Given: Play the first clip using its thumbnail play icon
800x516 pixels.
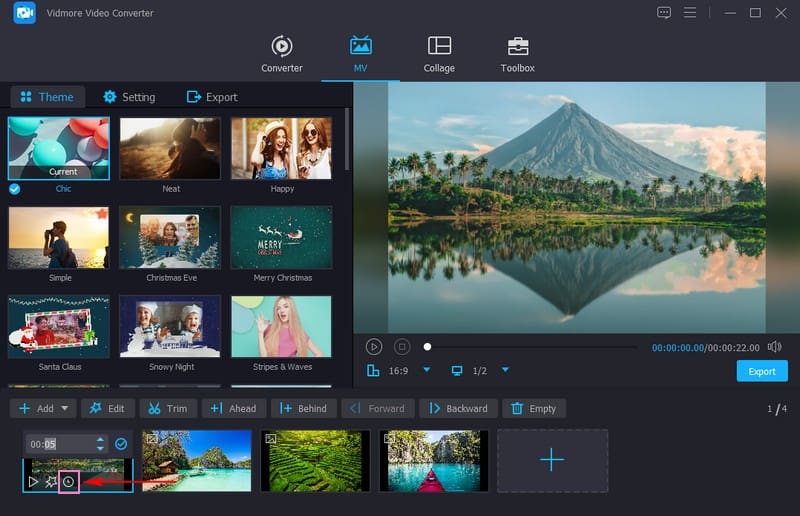Looking at the screenshot, I should 34,481.
